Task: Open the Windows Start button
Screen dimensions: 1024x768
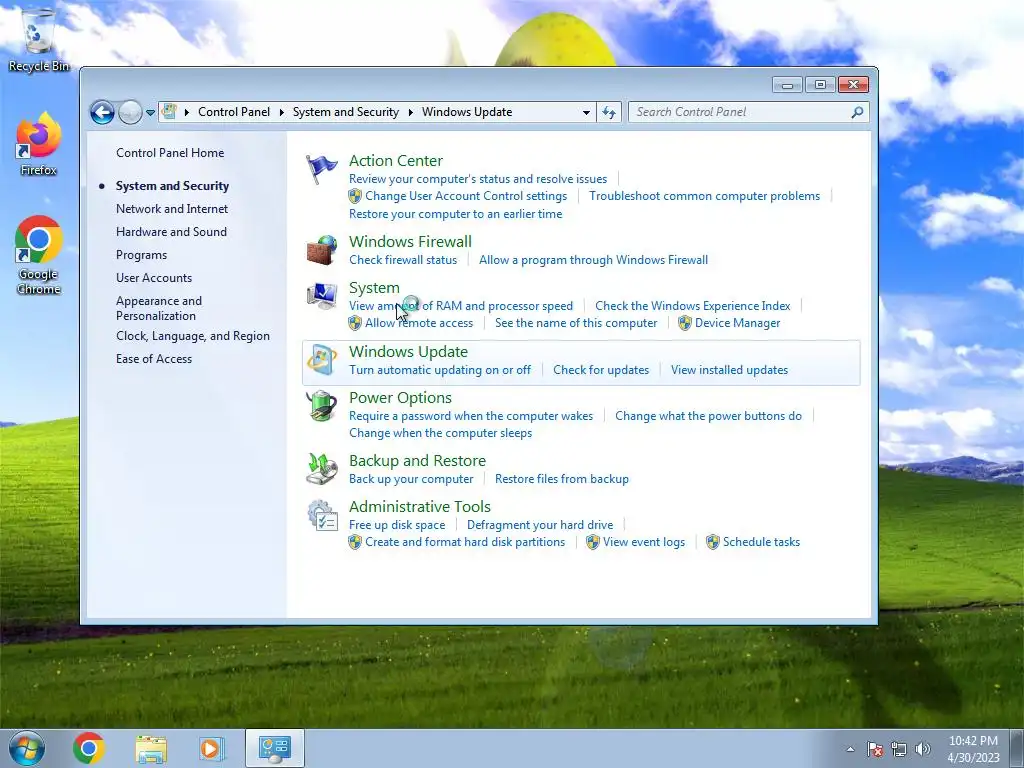Action: (x=27, y=748)
